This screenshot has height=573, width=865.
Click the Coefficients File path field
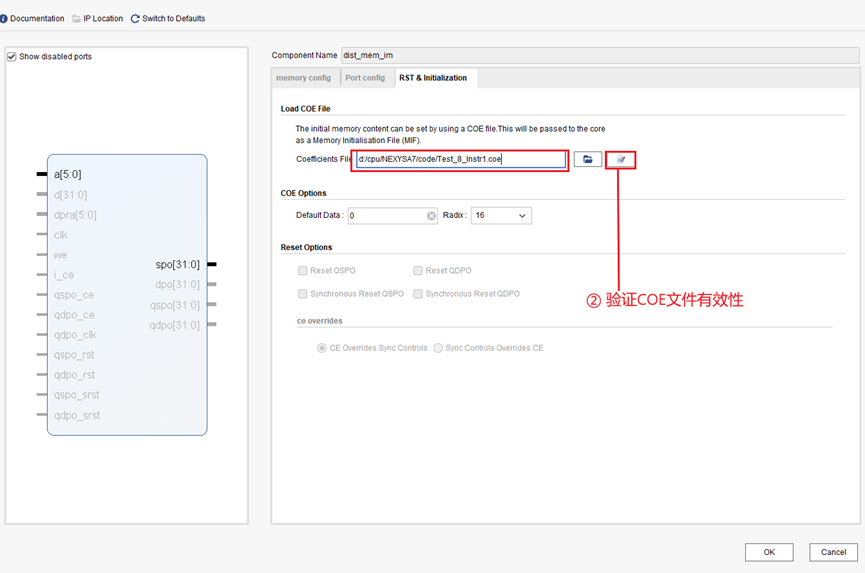click(x=460, y=159)
